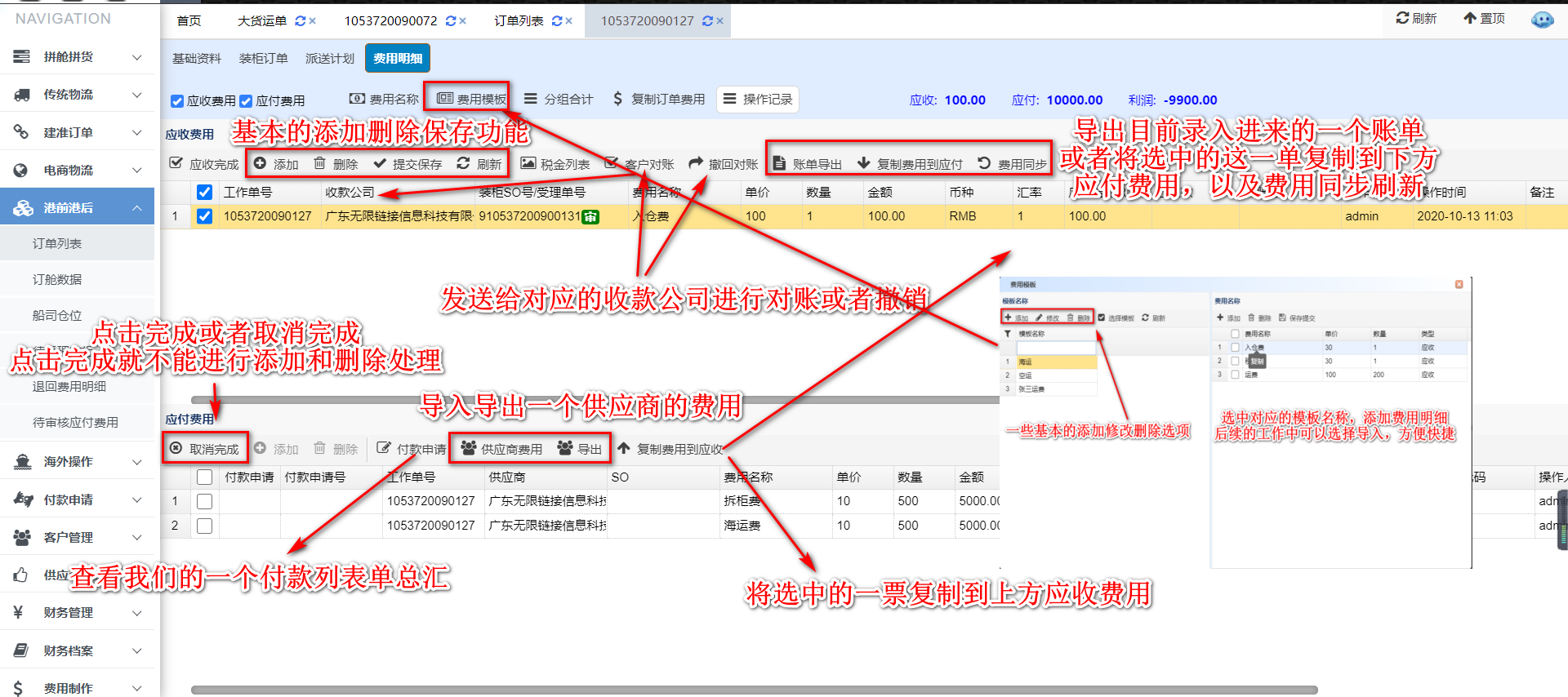Screen dimensions: 1568x697
Task: Click 复制费用到应付 down-arrow icon
Action: tap(863, 163)
